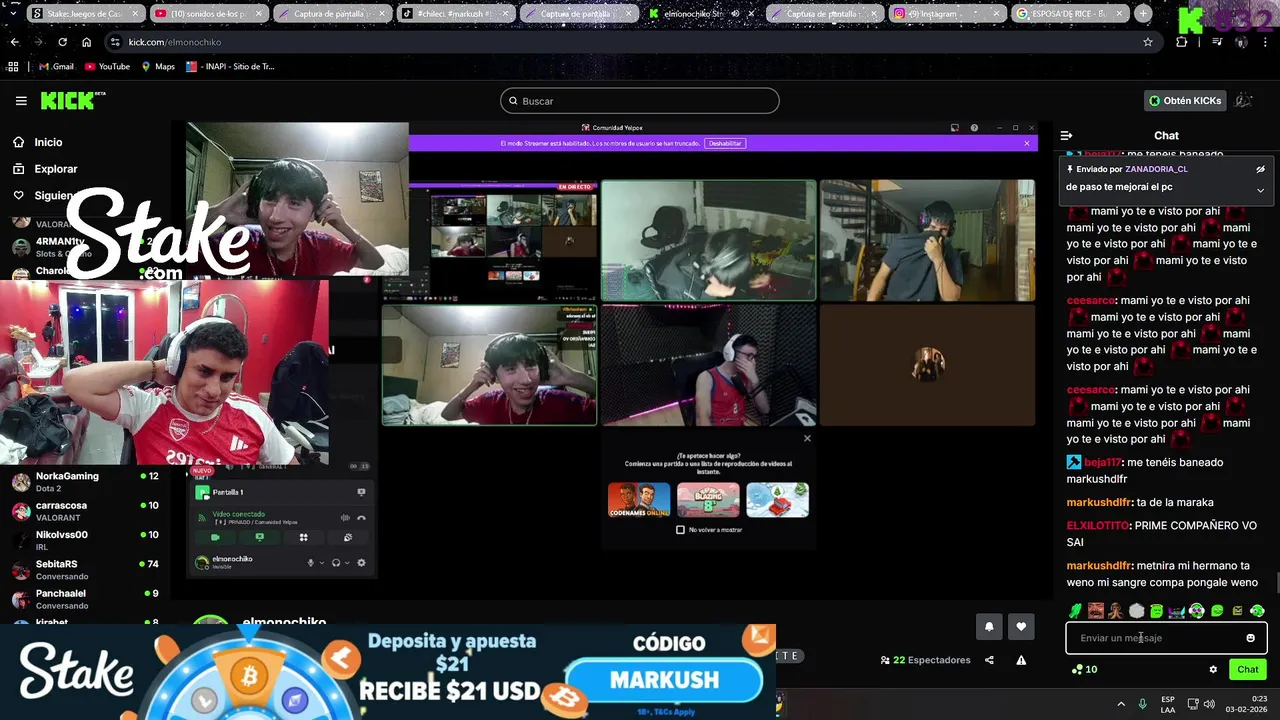This screenshot has width=1280, height=720.
Task: Open new browser tab
Action: [x=1143, y=14]
